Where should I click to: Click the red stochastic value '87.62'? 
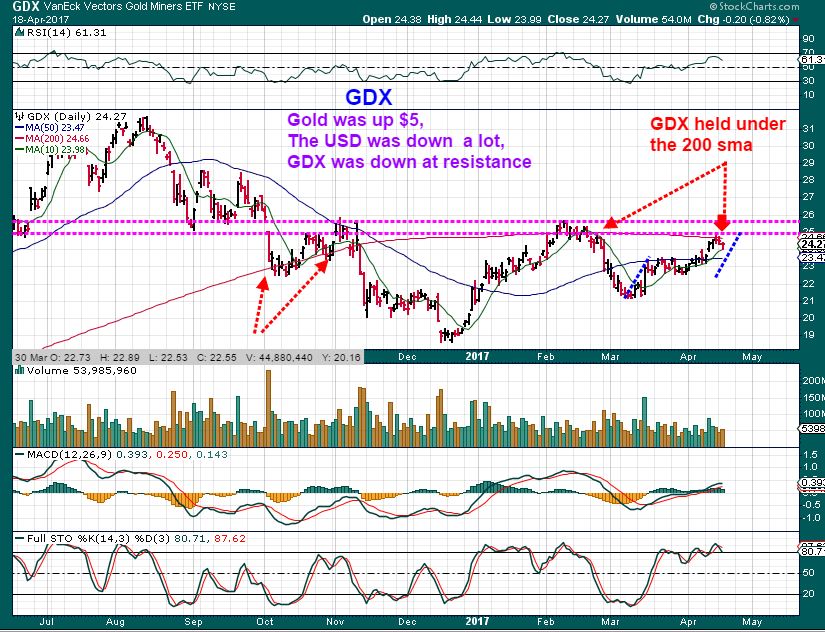click(229, 538)
